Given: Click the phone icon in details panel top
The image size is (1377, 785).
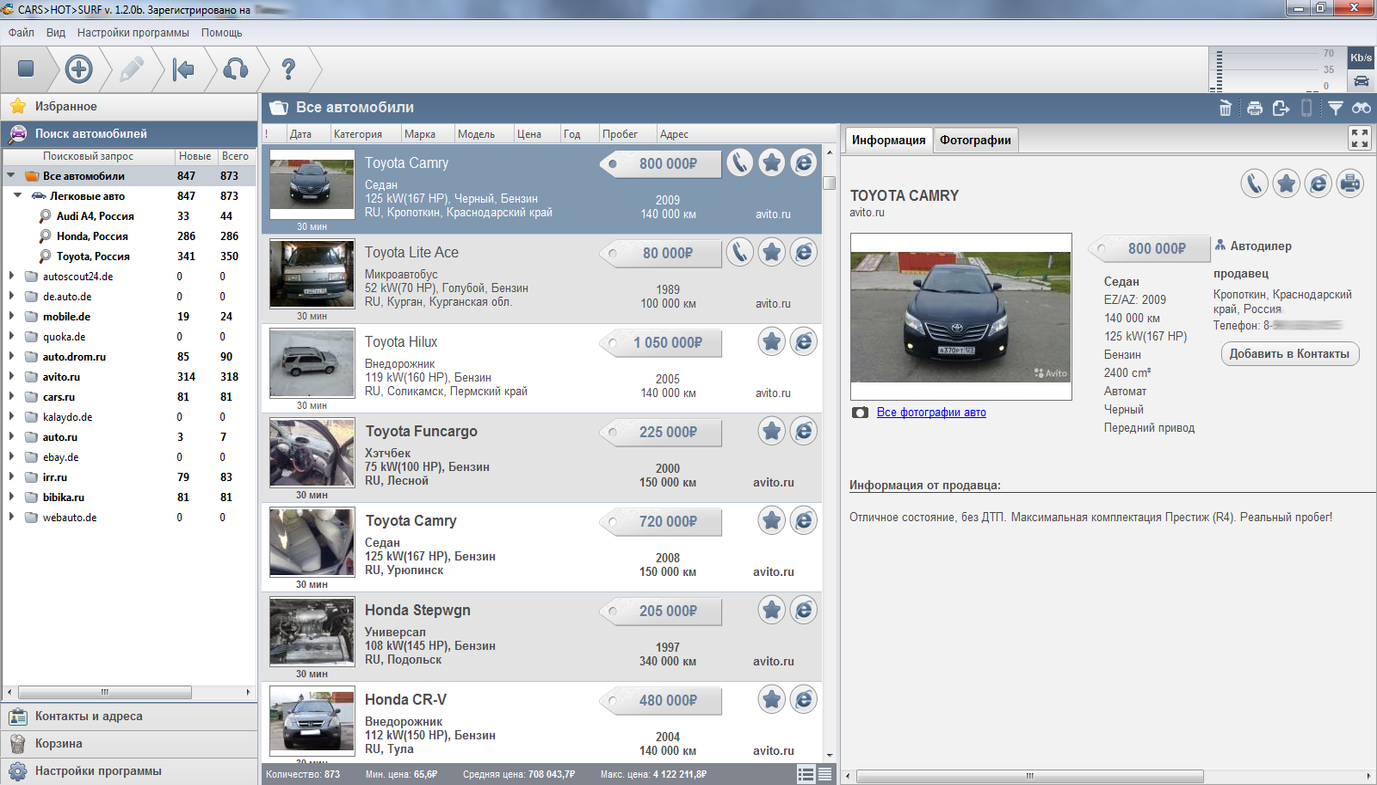Looking at the screenshot, I should pos(1254,183).
